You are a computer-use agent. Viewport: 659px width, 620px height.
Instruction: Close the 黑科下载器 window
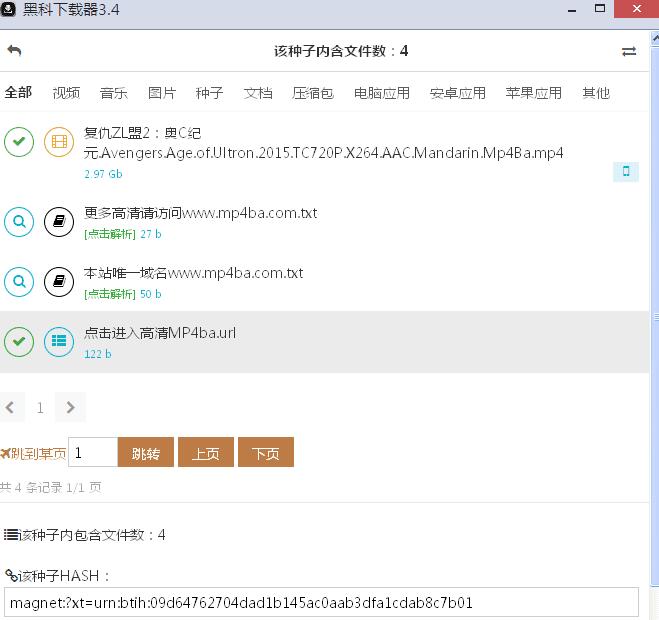[636, 9]
